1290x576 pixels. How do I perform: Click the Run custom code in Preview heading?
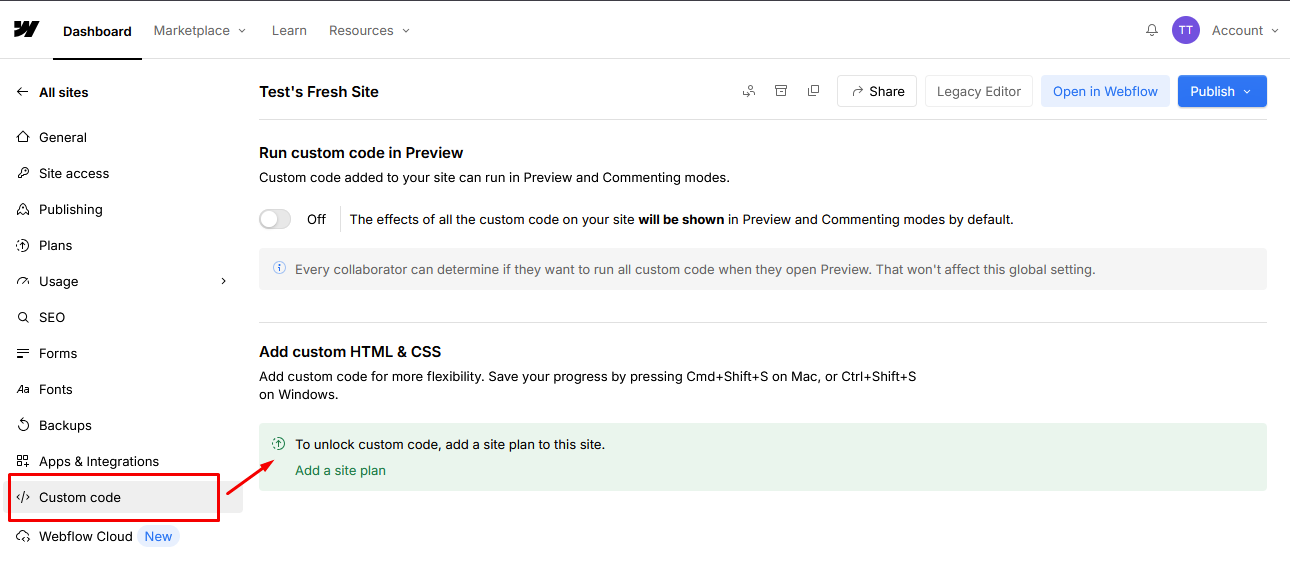[361, 153]
